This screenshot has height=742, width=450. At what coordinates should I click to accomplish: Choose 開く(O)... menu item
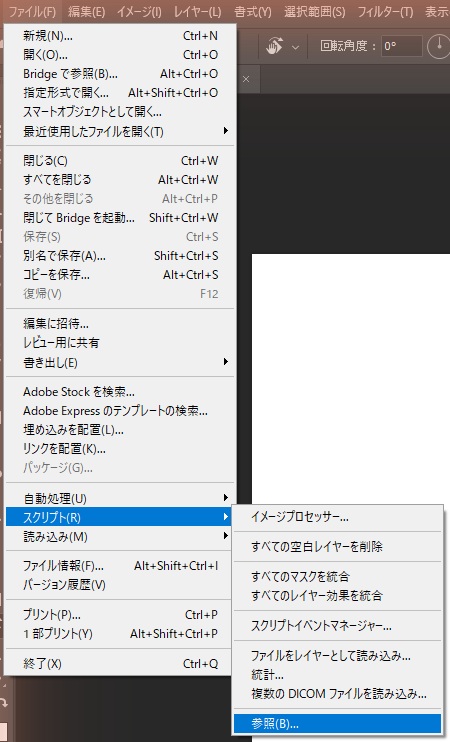[120, 54]
